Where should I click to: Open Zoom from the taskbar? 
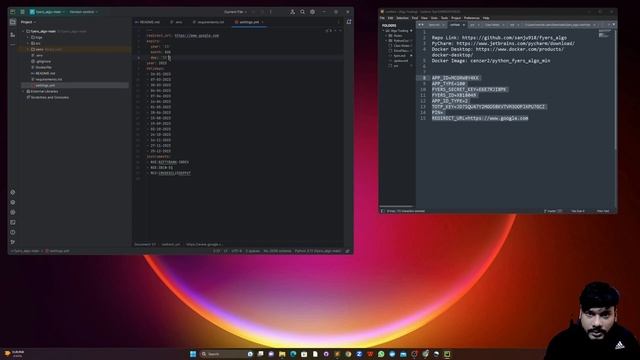pos(359,354)
